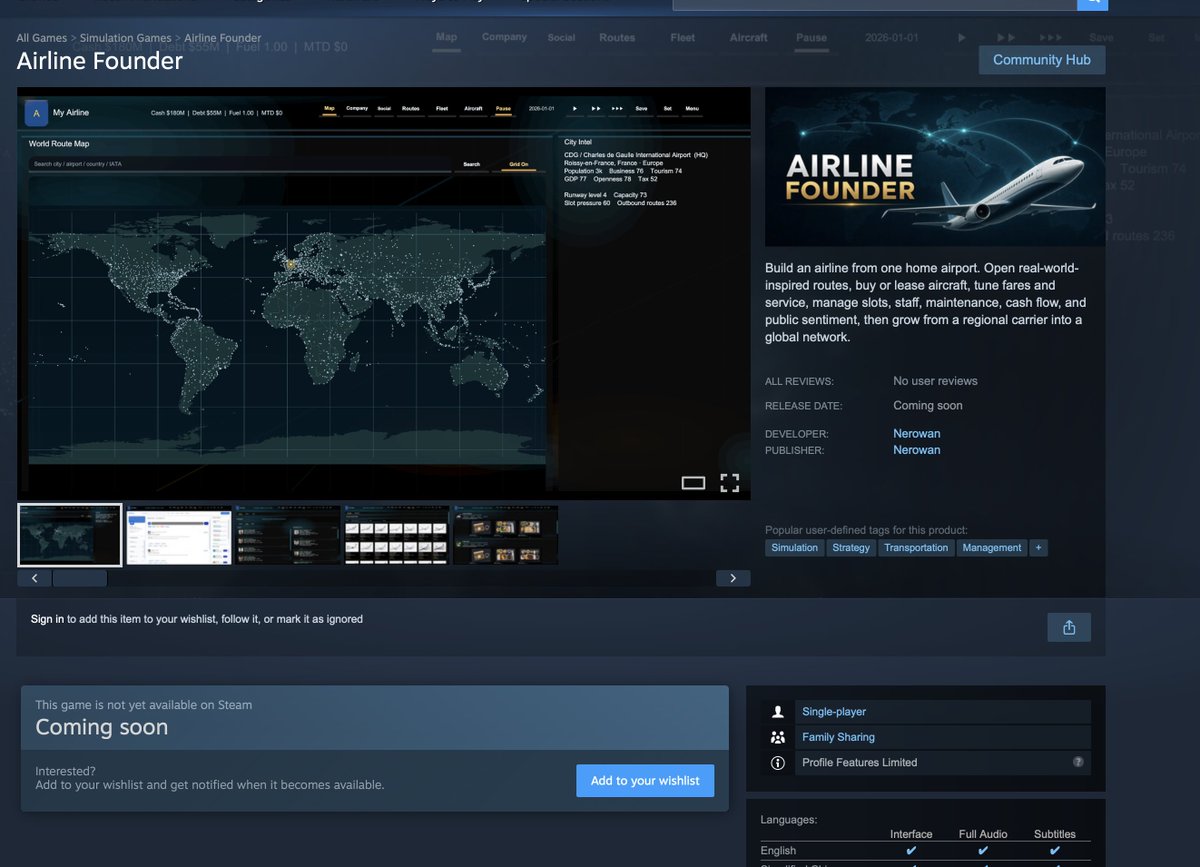
Task: Click the Subtitles column header
Action: click(1055, 834)
